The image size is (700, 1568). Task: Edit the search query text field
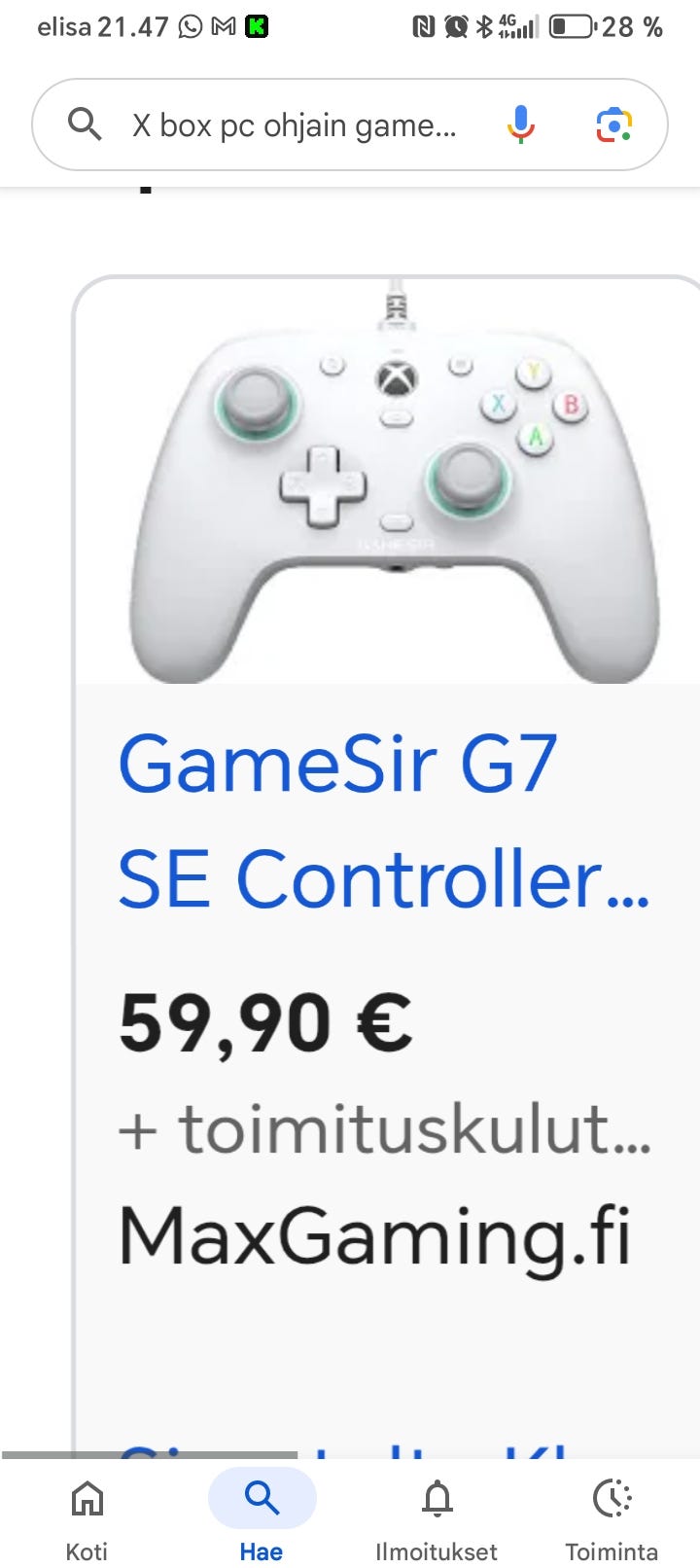tap(294, 125)
